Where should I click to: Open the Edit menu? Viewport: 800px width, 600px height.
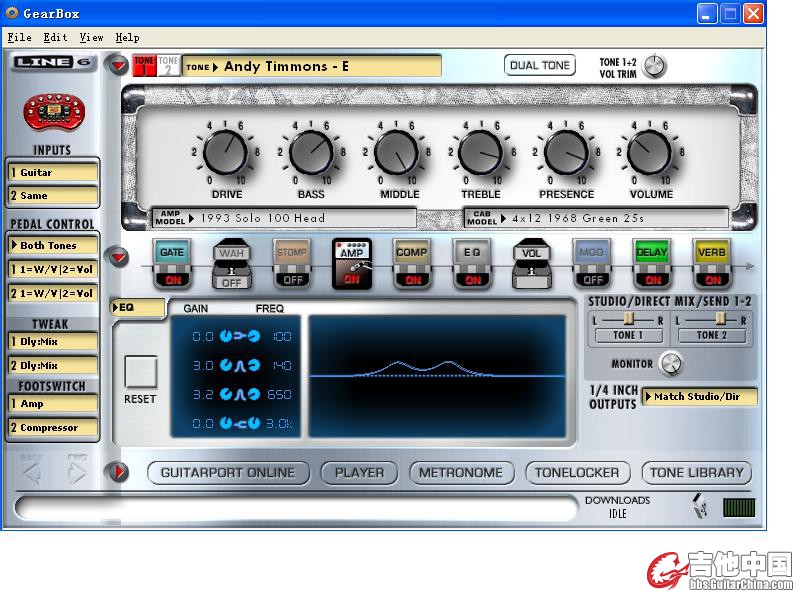(55, 37)
